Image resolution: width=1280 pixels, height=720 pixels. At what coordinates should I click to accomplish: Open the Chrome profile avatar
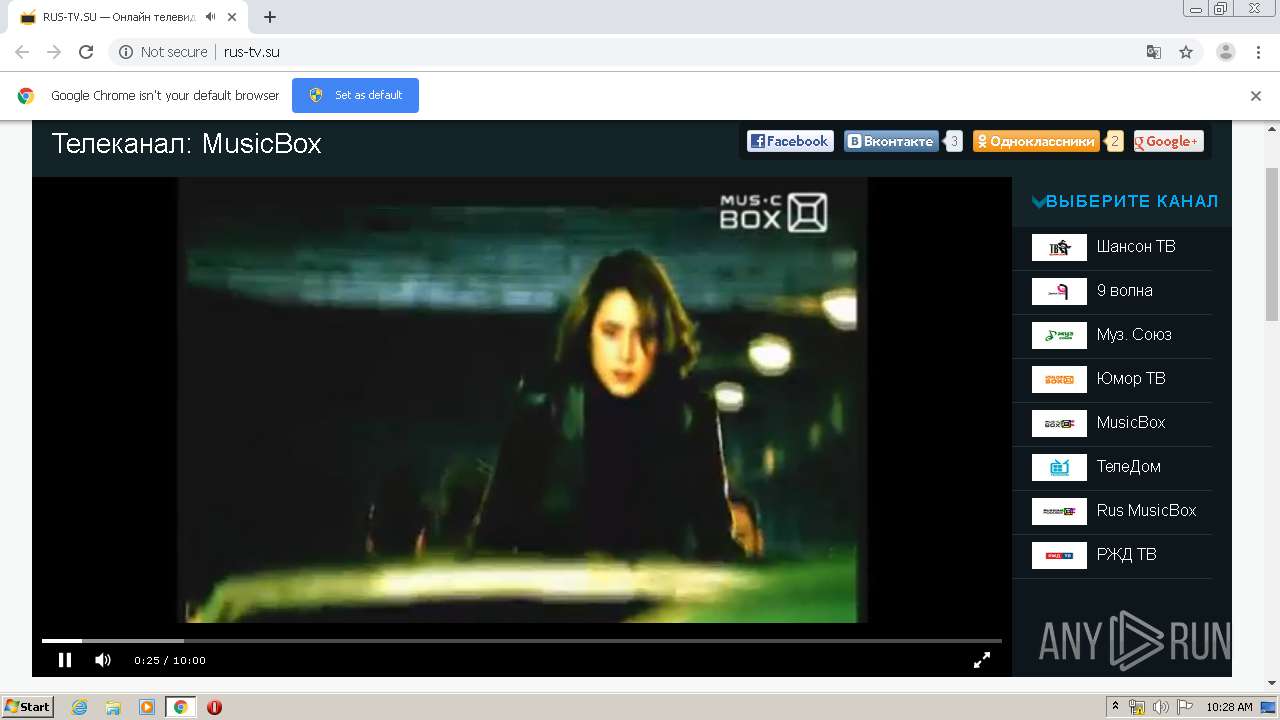click(x=1226, y=52)
